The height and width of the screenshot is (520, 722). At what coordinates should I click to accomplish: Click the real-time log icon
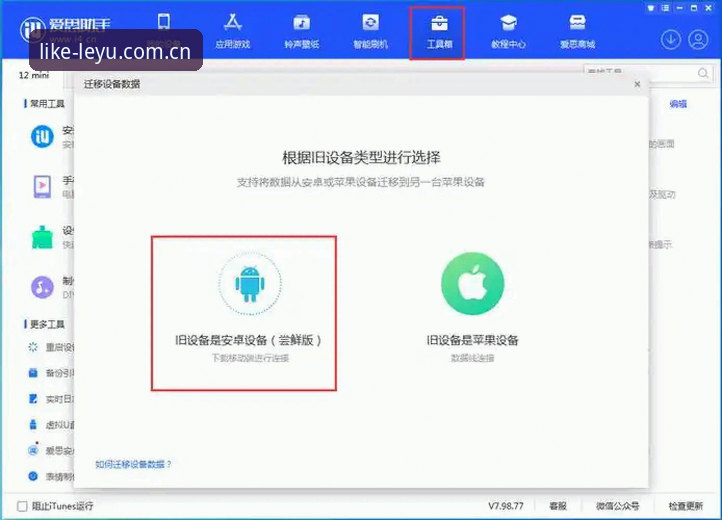tap(33, 398)
